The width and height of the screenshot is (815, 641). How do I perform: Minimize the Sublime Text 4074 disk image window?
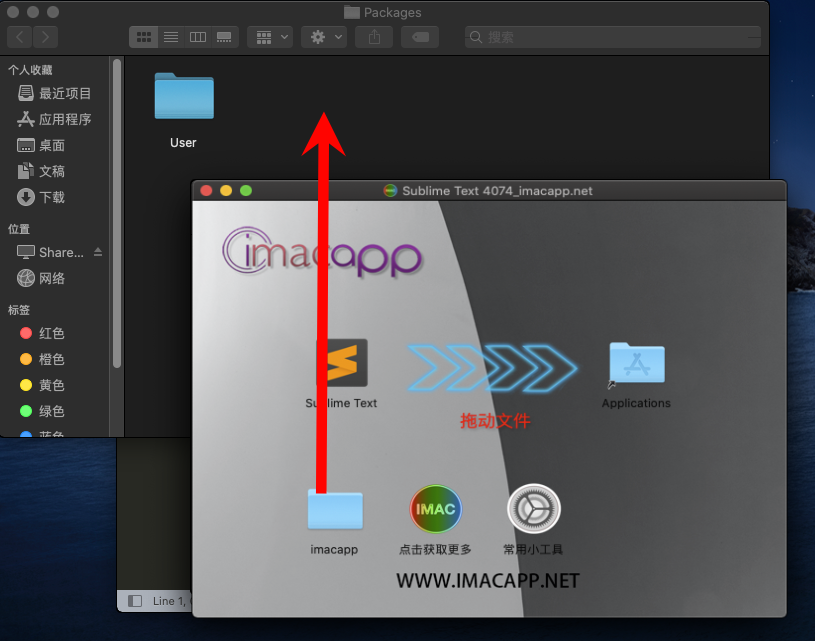(226, 191)
